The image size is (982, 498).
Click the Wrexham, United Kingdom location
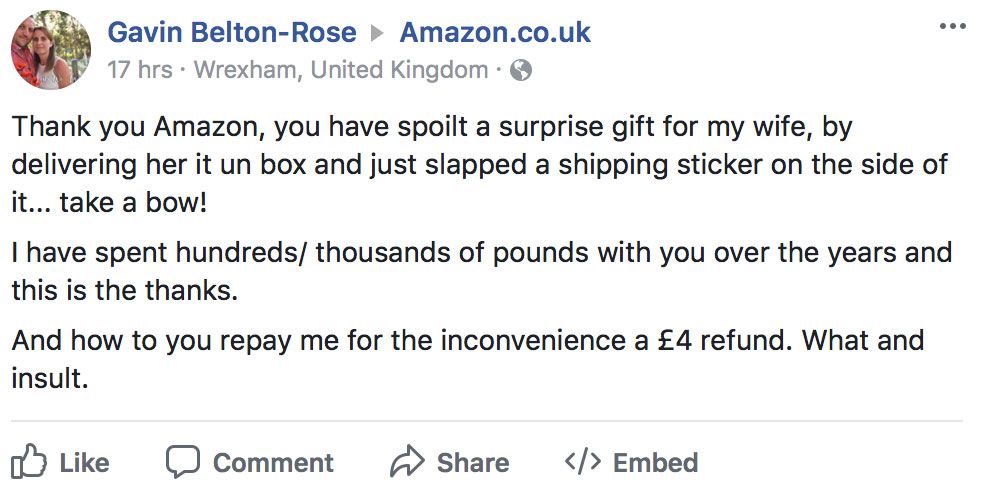tap(340, 71)
